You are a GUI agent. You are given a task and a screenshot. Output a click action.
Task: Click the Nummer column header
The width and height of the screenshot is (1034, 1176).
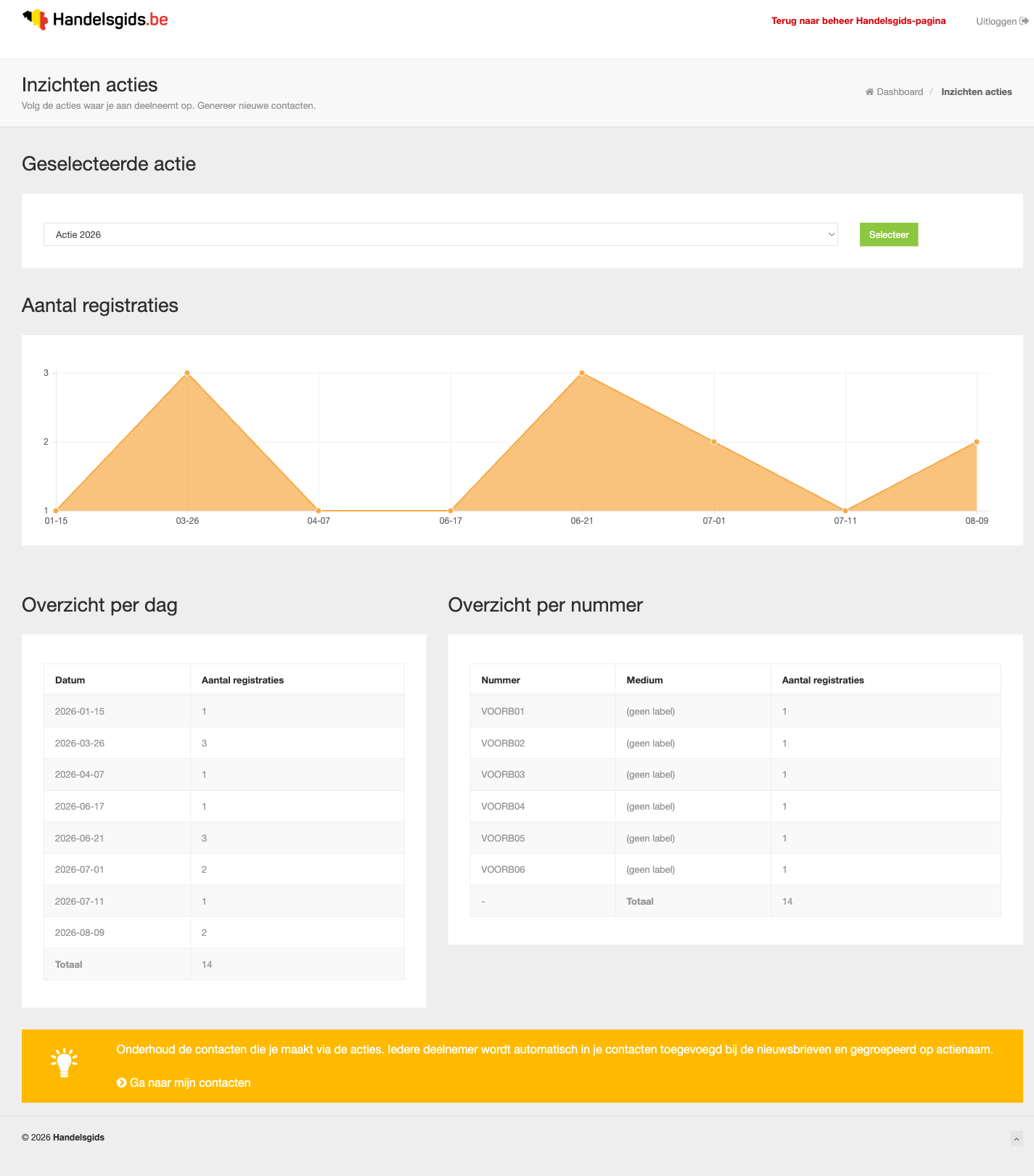point(543,680)
